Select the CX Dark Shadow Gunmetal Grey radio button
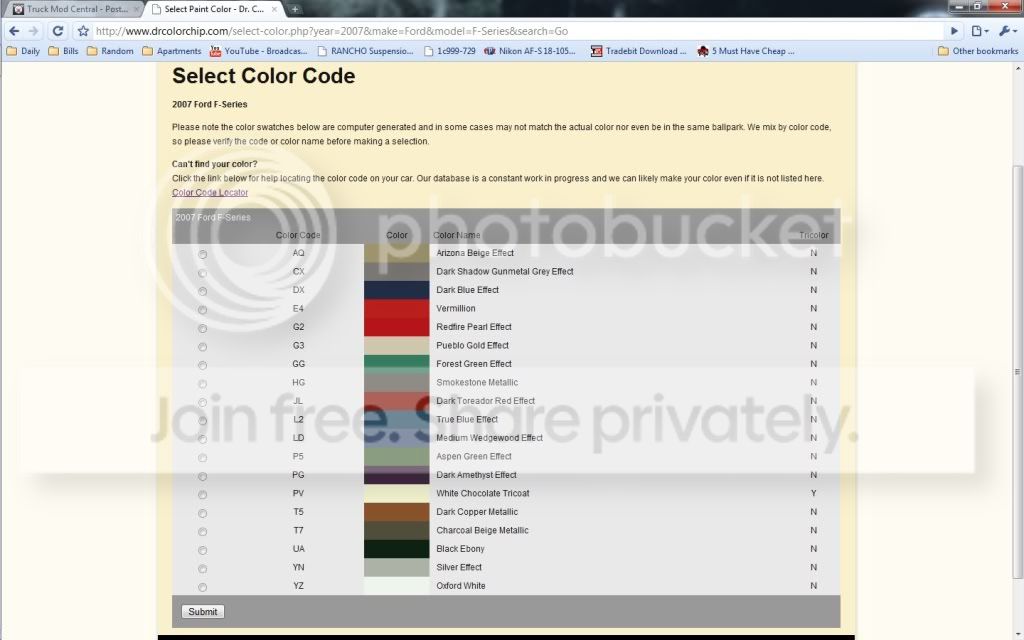Image resolution: width=1024 pixels, height=640 pixels. (202, 273)
